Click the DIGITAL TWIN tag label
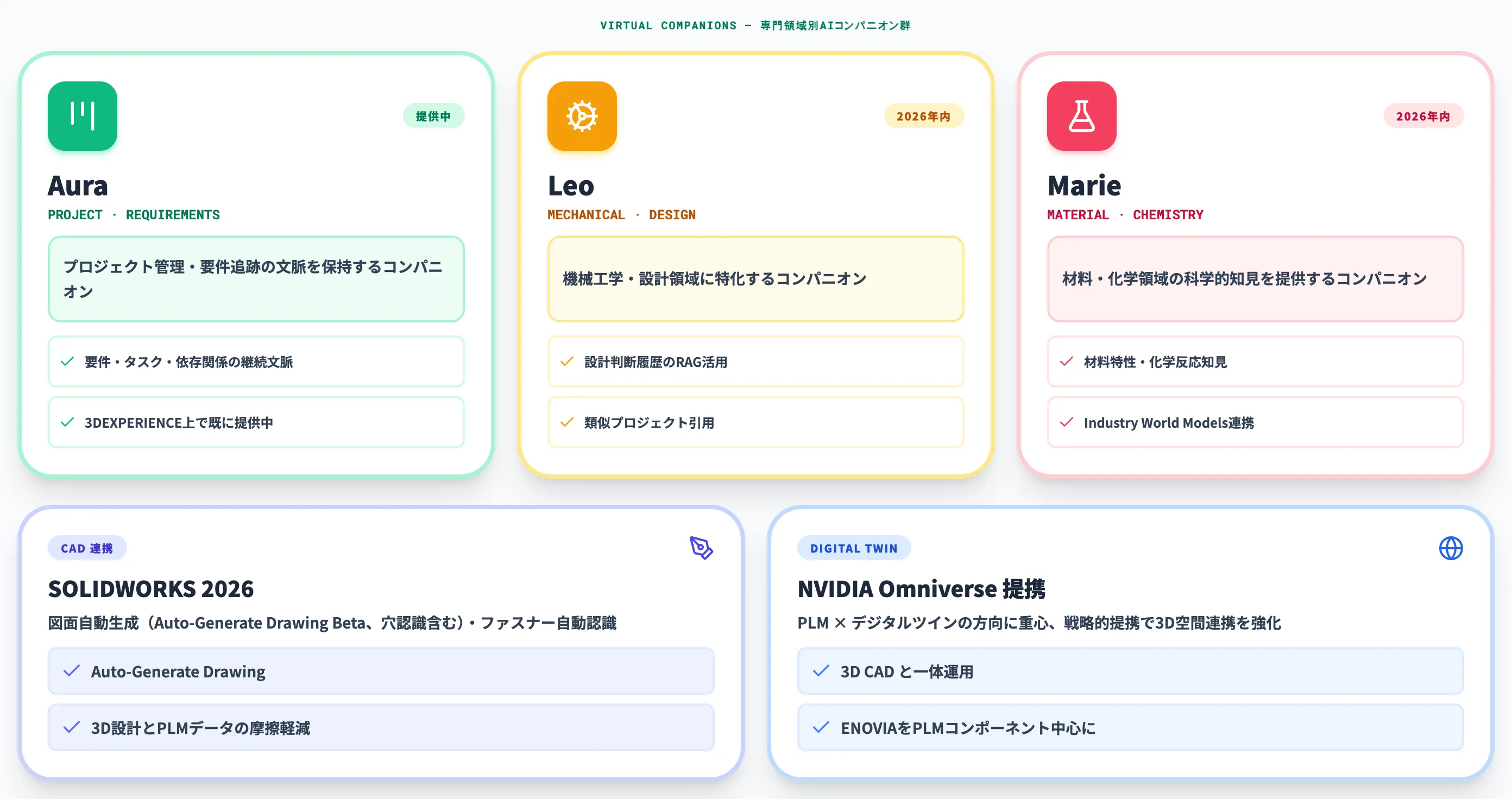 click(x=853, y=548)
